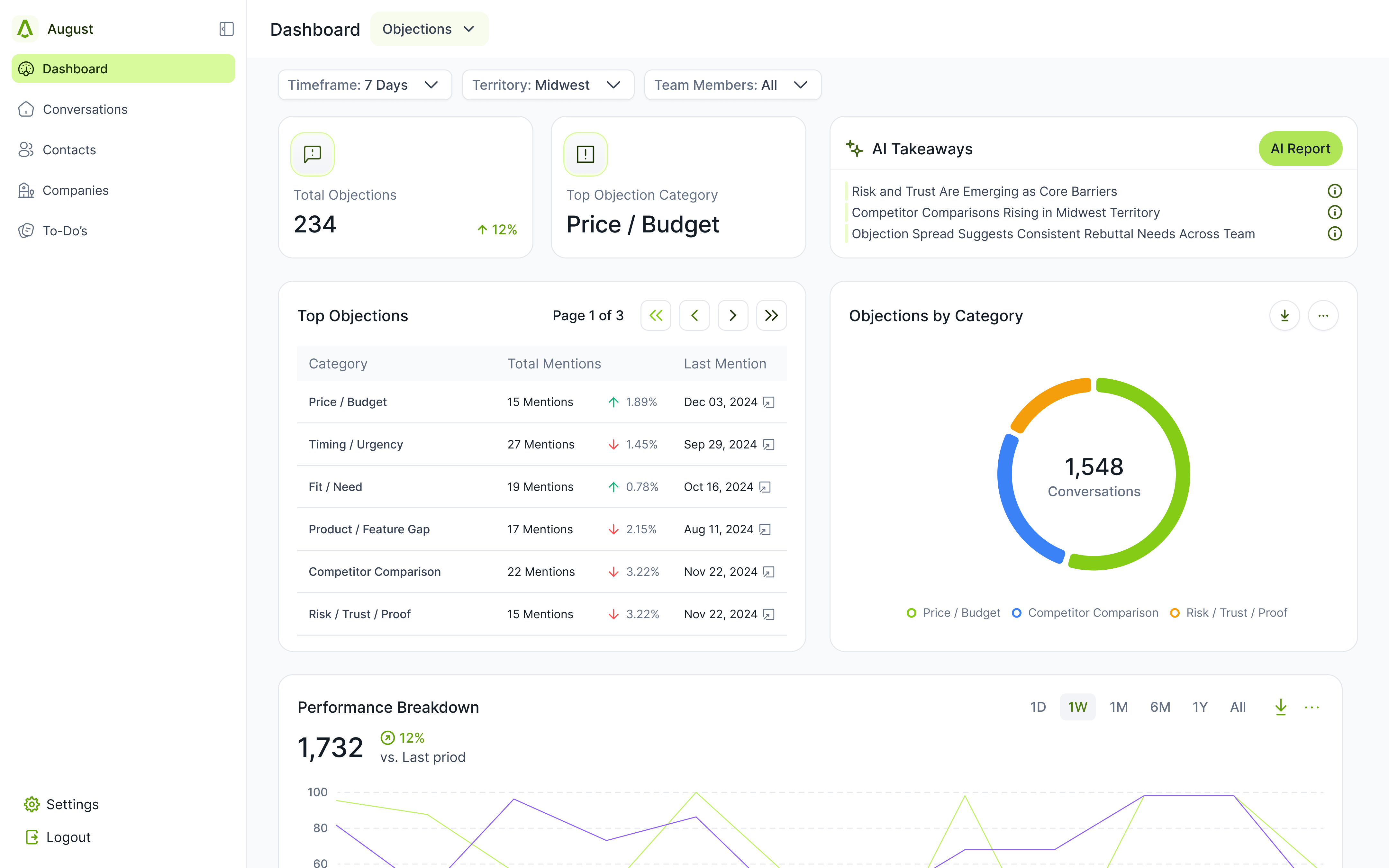The width and height of the screenshot is (1389, 868).
Task: Click info icon for Risk and Trust takeaway
Action: tap(1334, 191)
